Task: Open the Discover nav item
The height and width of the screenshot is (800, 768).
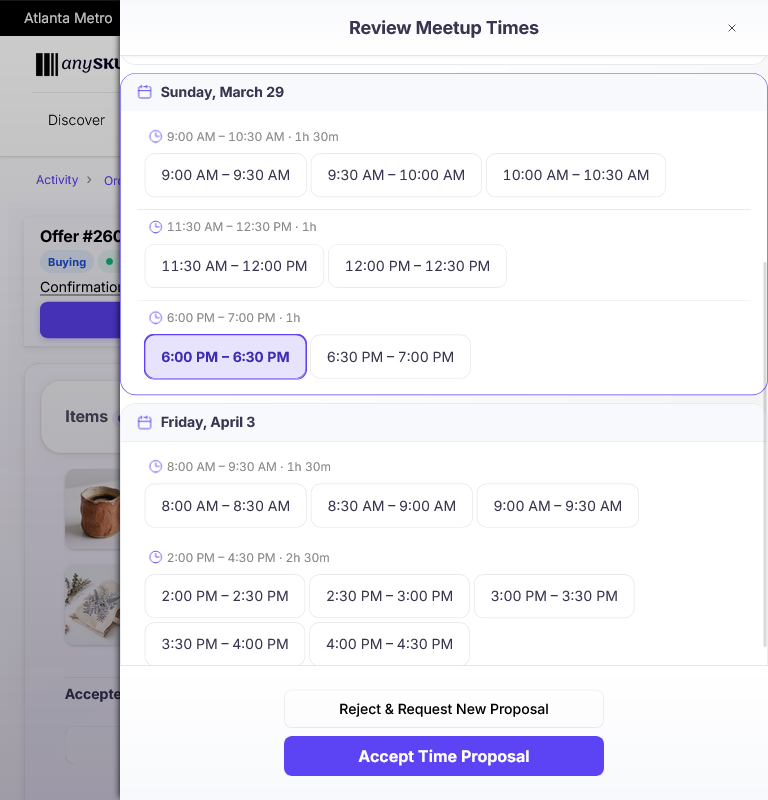Action: [76, 120]
